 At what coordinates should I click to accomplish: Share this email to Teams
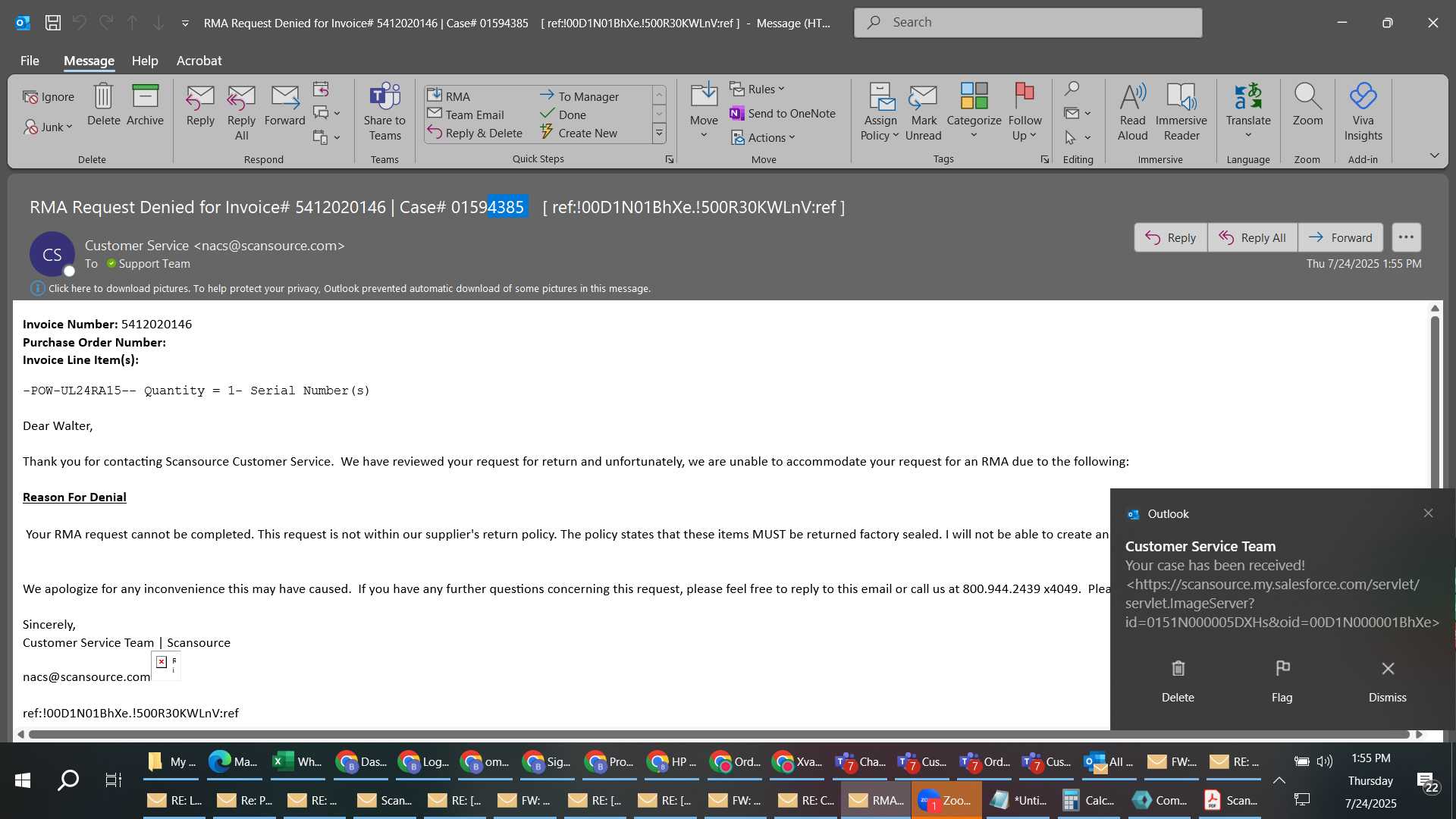pyautogui.click(x=384, y=112)
